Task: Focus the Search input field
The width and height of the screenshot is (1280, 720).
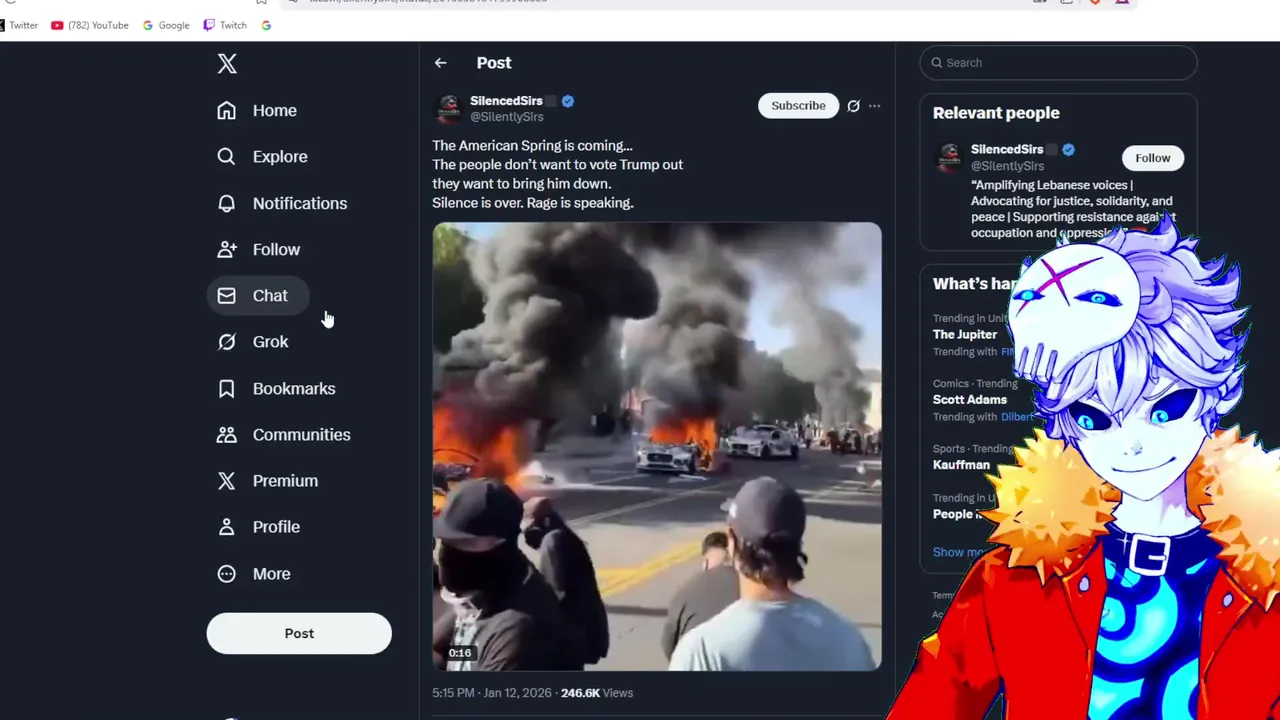Action: tap(1058, 62)
